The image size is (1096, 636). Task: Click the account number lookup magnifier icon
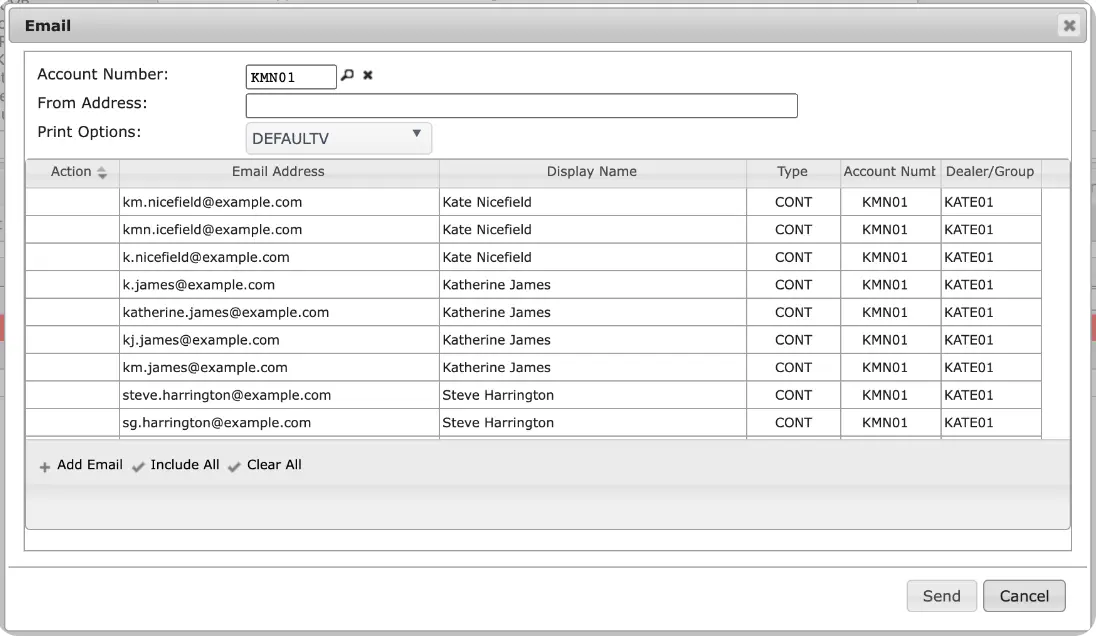pos(347,75)
